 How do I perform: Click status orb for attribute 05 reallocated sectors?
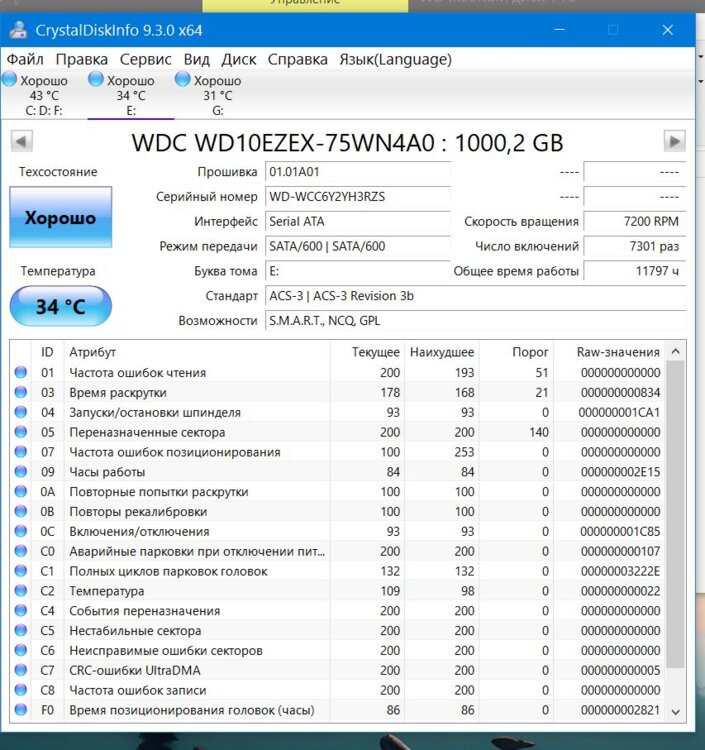point(22,432)
